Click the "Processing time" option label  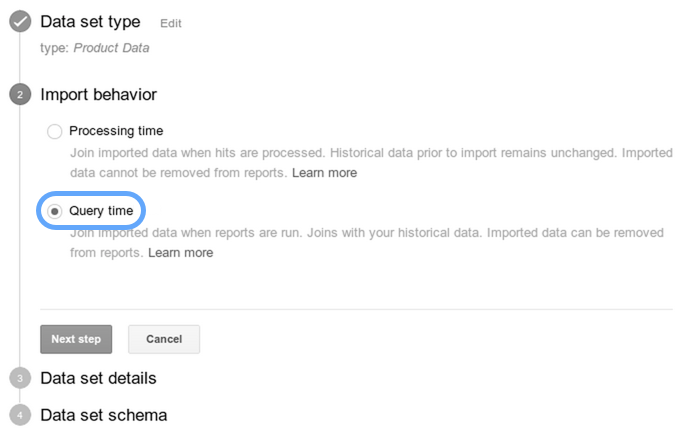(116, 131)
